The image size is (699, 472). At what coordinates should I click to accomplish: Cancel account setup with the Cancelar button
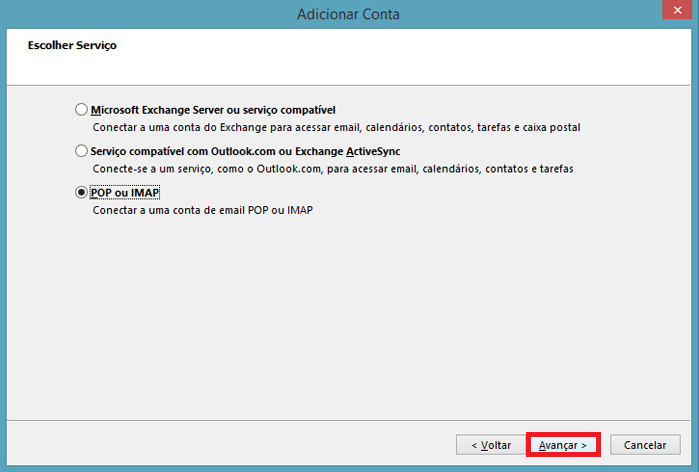coord(645,444)
